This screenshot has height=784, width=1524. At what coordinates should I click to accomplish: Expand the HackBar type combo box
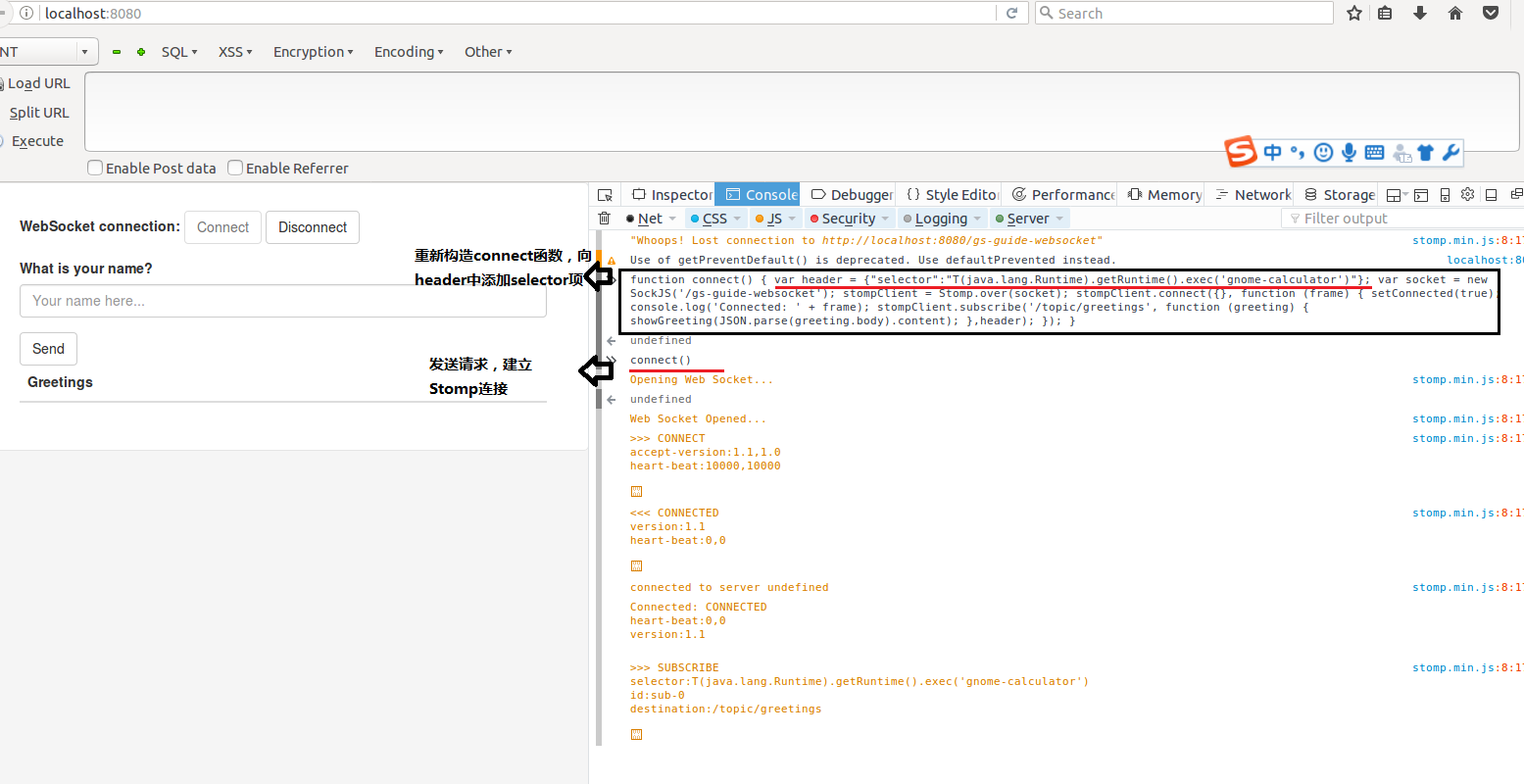click(x=84, y=52)
